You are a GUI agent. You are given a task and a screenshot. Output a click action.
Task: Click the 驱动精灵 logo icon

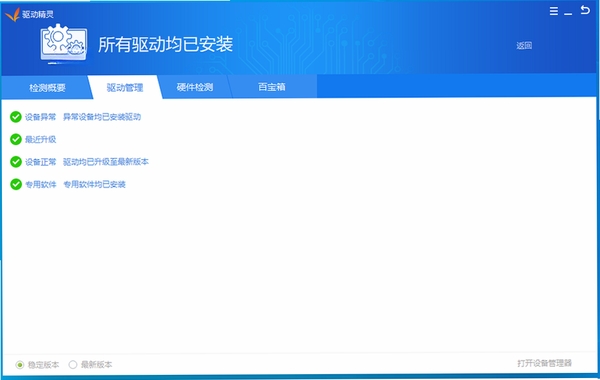pos(13,15)
